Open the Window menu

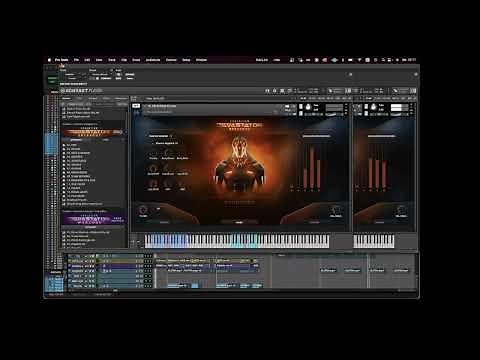click(x=201, y=60)
